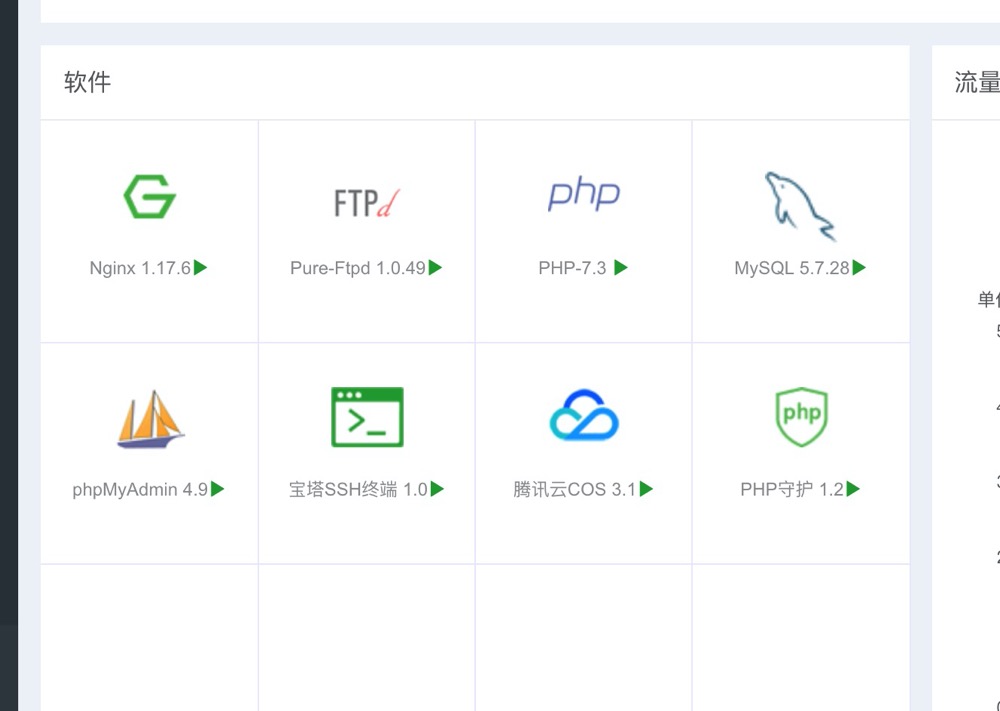This screenshot has width=1000, height=711.
Task: Click the 软件 panel heading
Action: click(87, 82)
